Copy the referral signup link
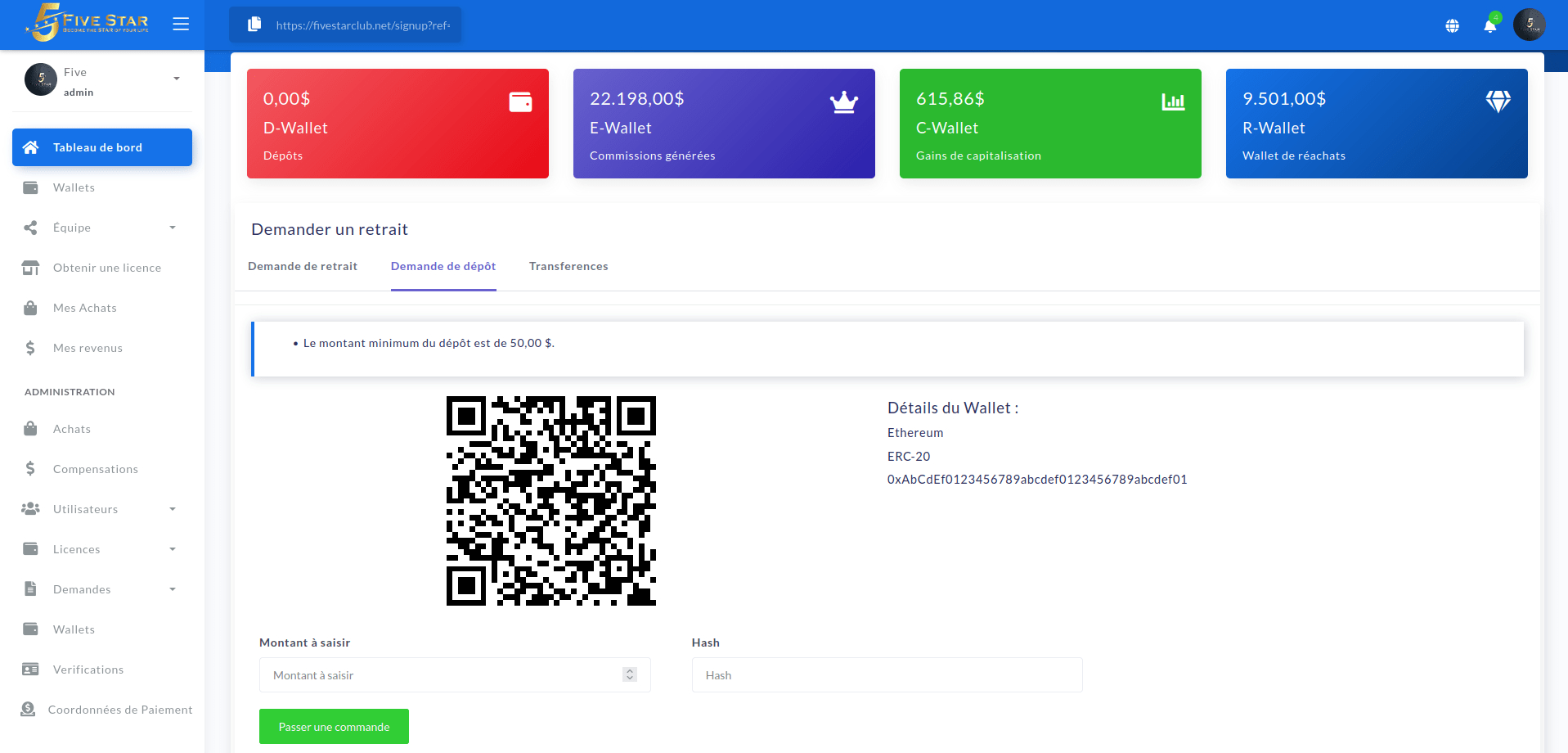 click(x=254, y=25)
